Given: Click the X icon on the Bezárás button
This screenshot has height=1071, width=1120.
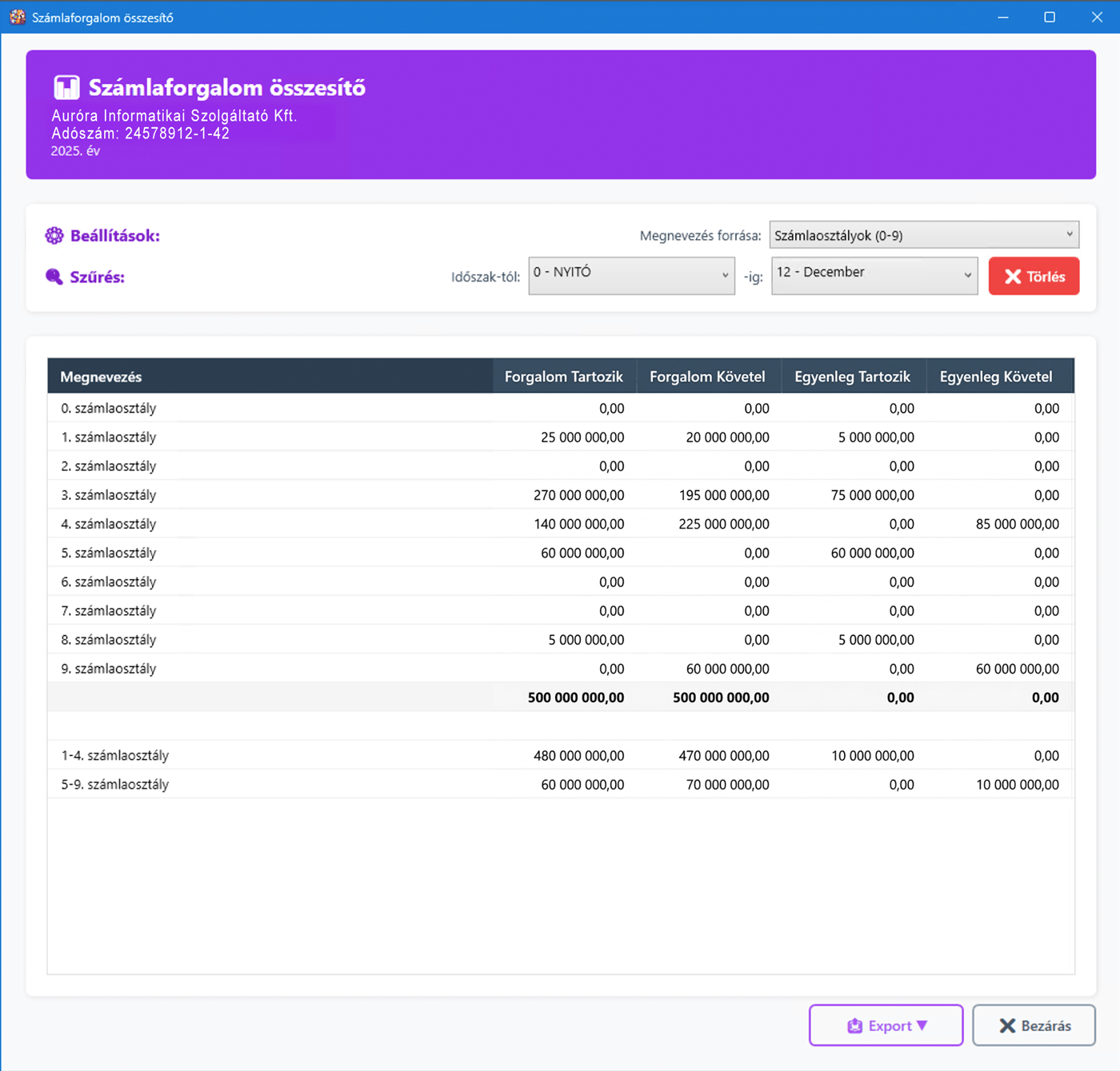Looking at the screenshot, I should 1007,1026.
